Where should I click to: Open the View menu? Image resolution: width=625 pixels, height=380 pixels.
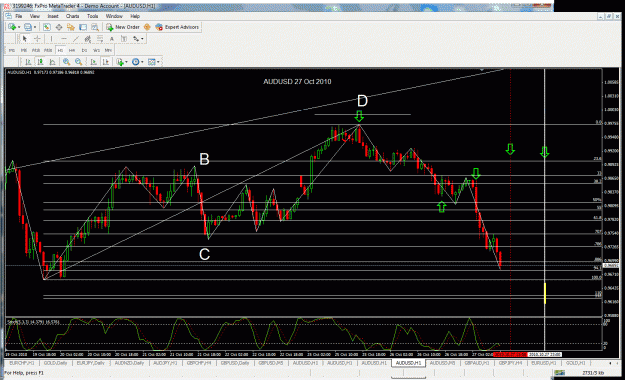35,16
